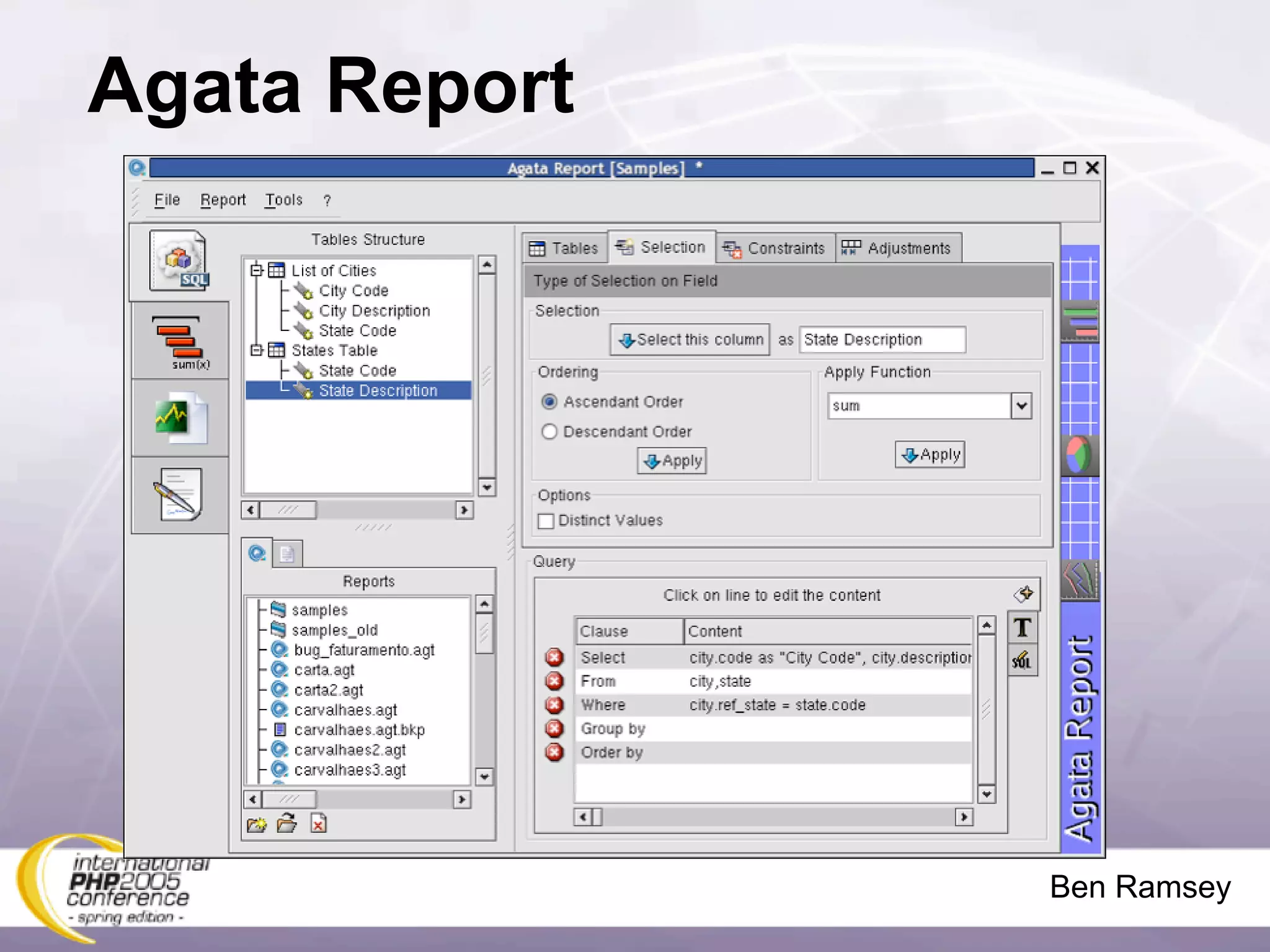Click the open folder icon under Reports

[286, 823]
